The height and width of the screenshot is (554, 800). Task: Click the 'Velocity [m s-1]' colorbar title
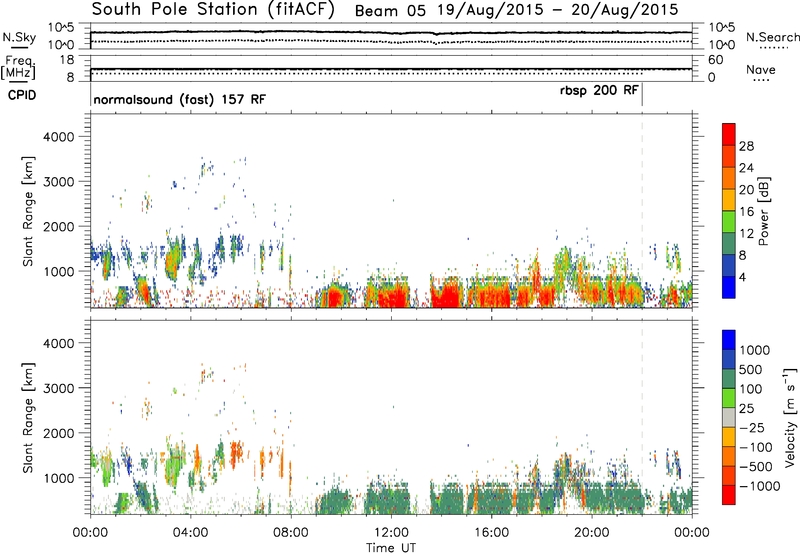[x=790, y=417]
